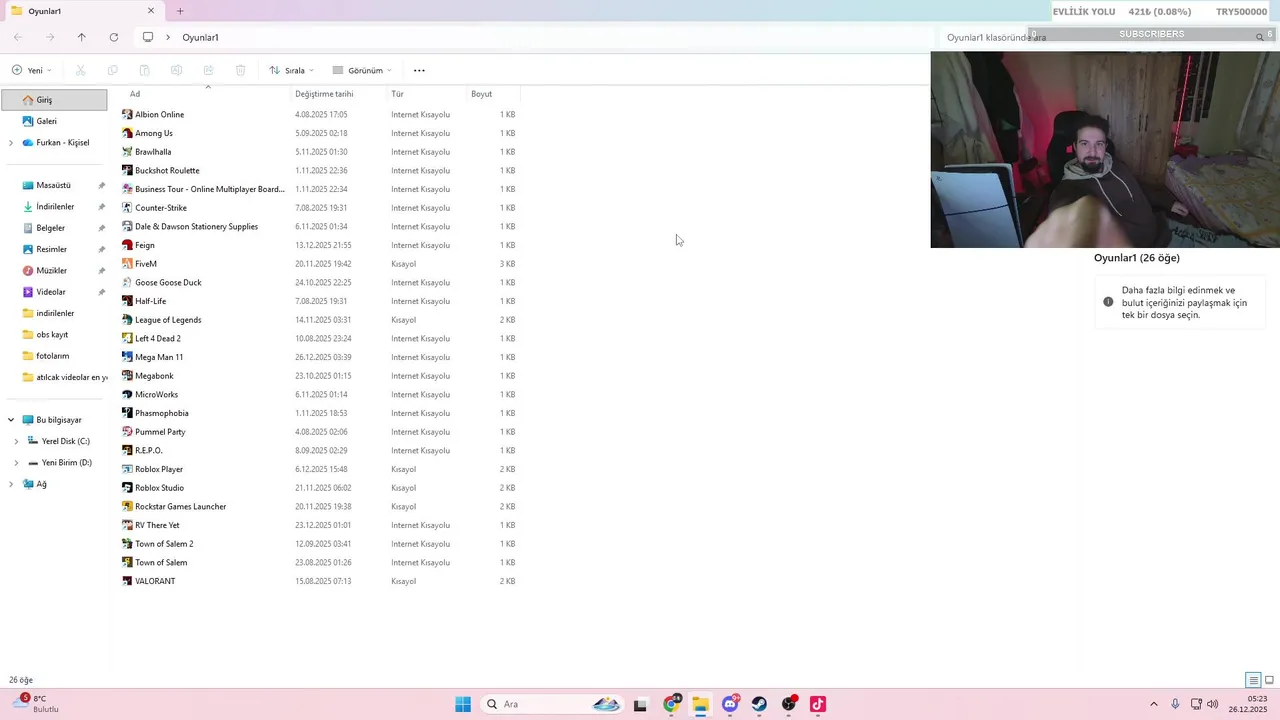Select the Town of Salem 2 row

pyautogui.click(x=320, y=544)
